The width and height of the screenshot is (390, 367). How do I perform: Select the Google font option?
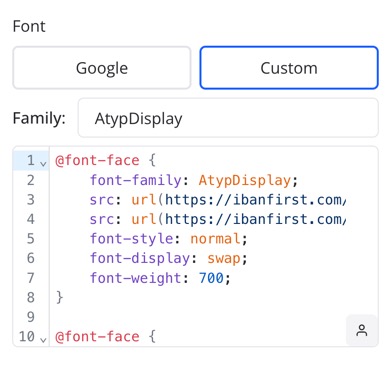(x=102, y=68)
